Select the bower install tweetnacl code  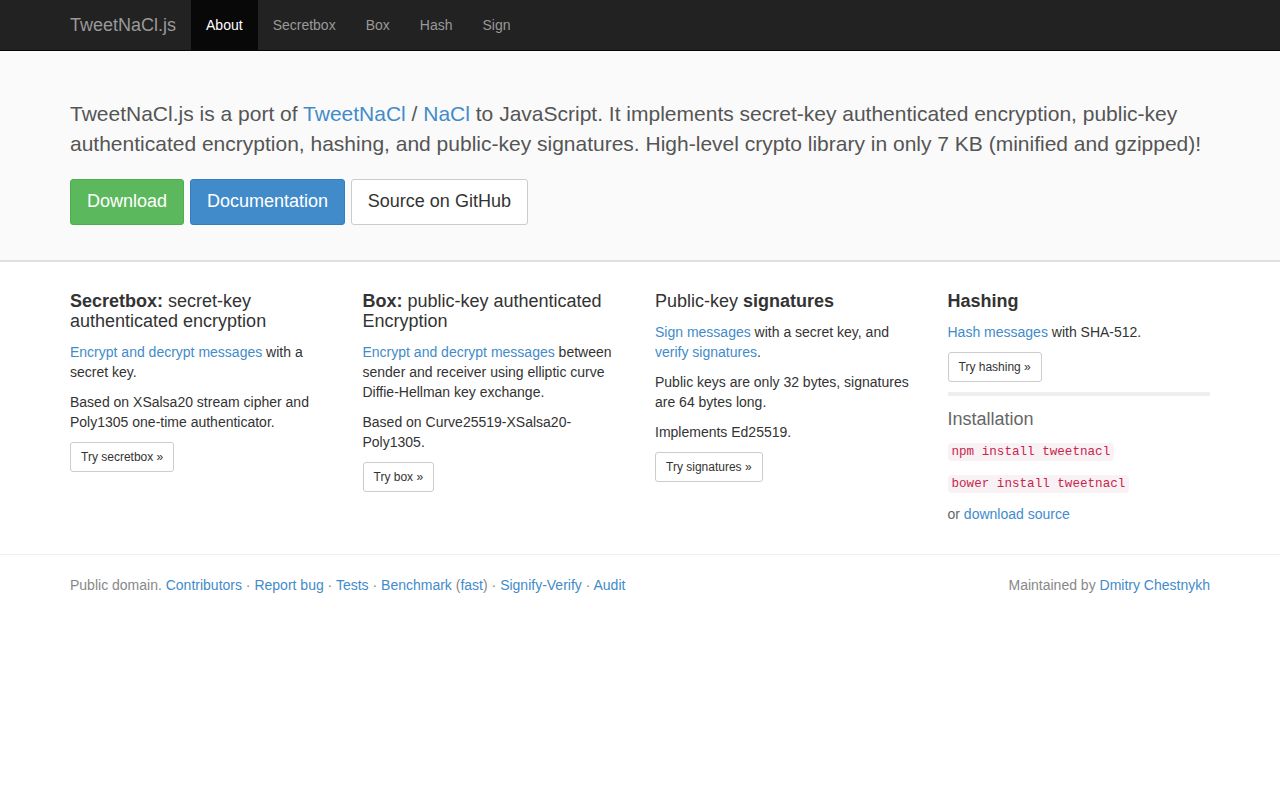(1038, 483)
